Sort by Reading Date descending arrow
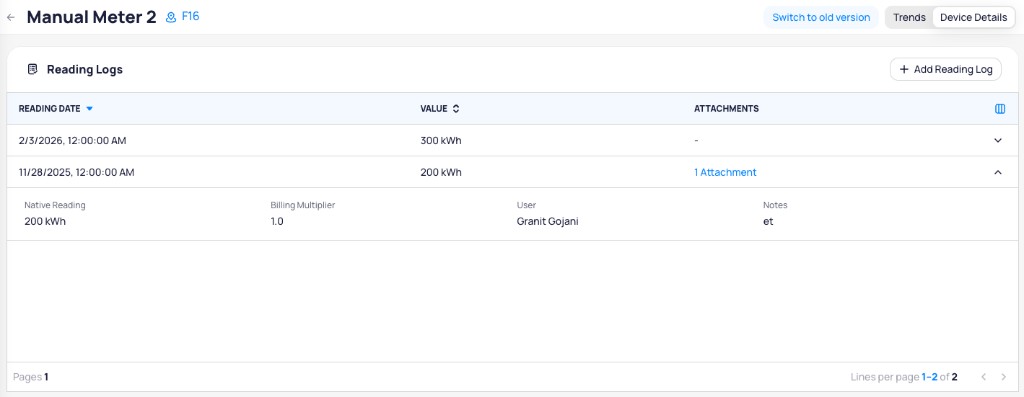 [x=89, y=109]
